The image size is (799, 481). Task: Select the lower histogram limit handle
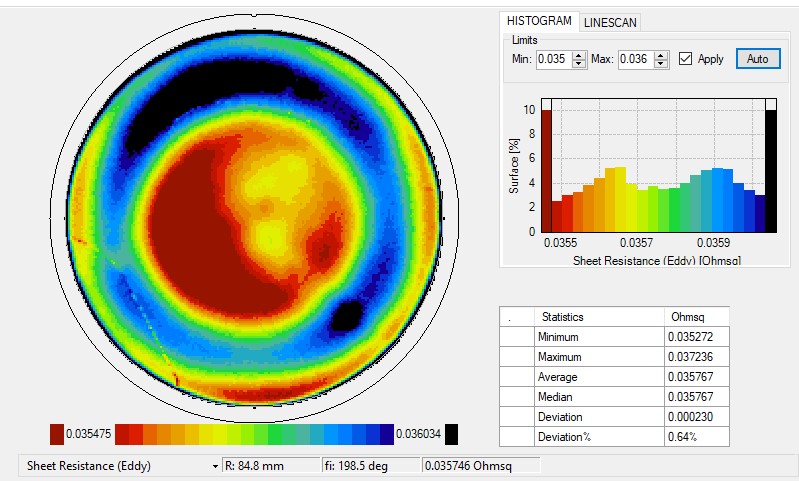[546, 104]
